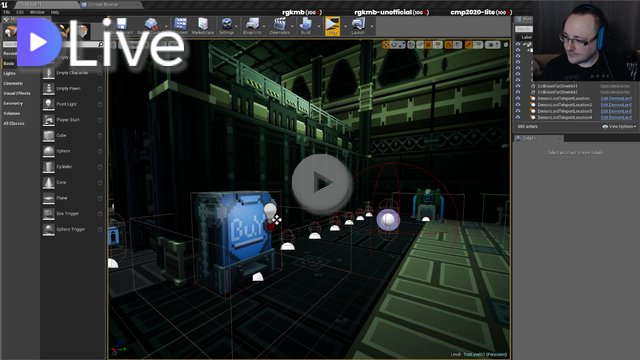Open the Marketplace from the toolbar

point(202,26)
